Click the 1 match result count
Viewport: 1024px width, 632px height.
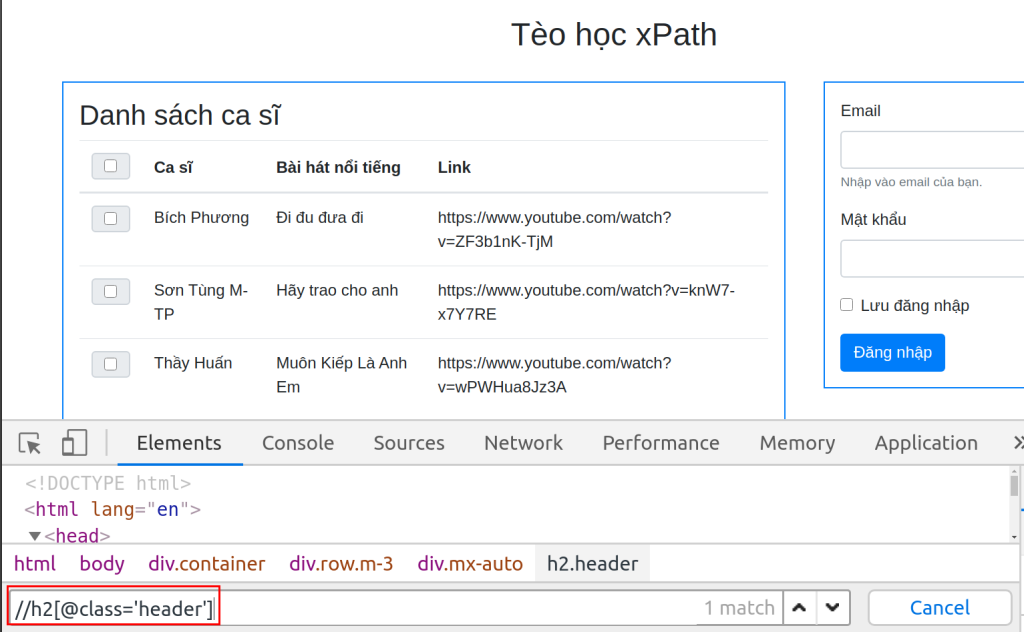[739, 608]
